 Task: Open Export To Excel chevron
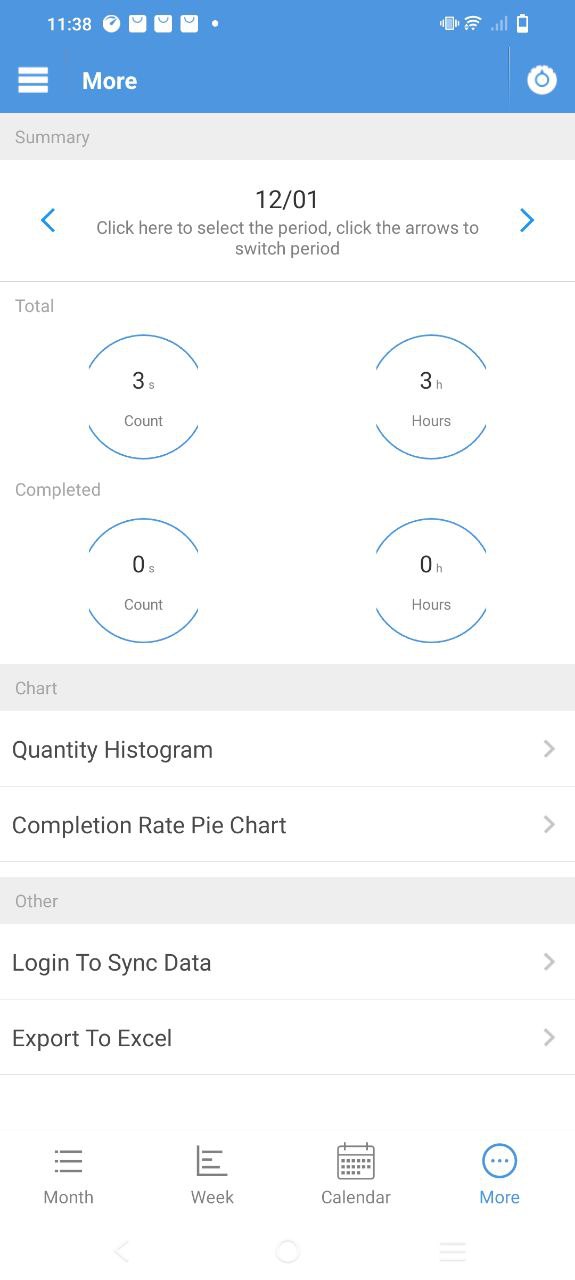549,1038
